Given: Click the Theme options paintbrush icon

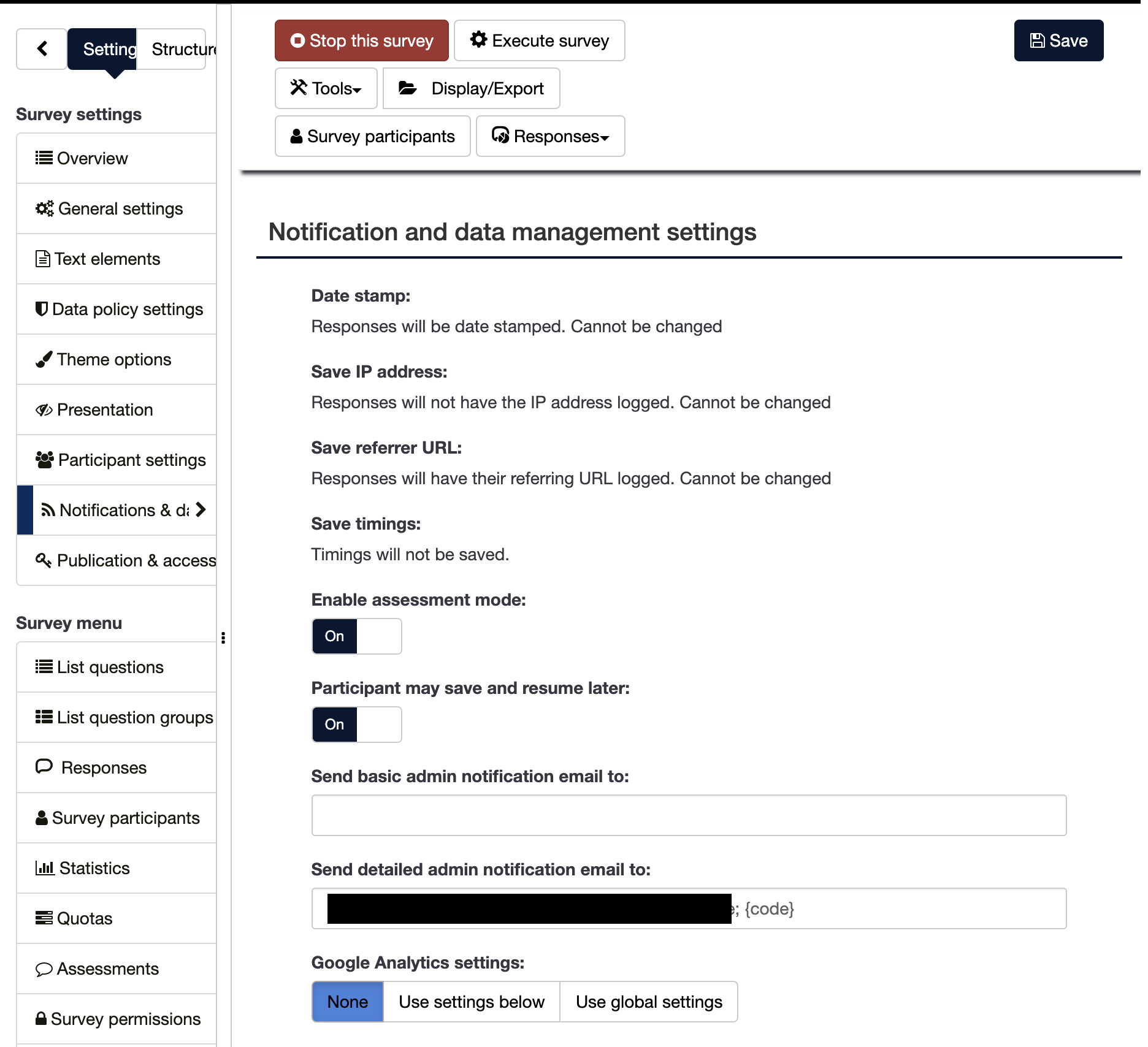Looking at the screenshot, I should [x=44, y=360].
